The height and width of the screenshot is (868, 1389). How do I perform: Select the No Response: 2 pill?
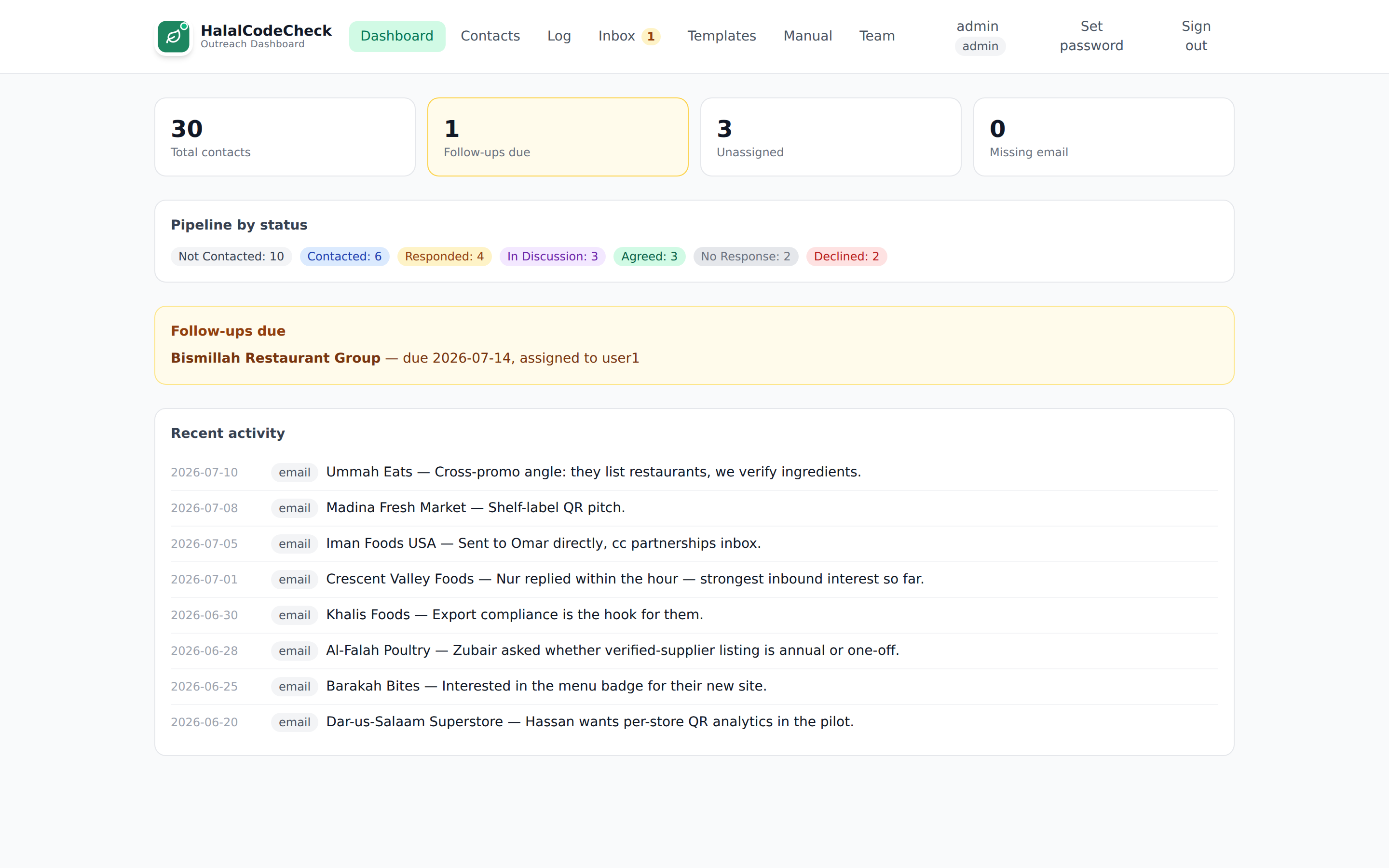[745, 257]
